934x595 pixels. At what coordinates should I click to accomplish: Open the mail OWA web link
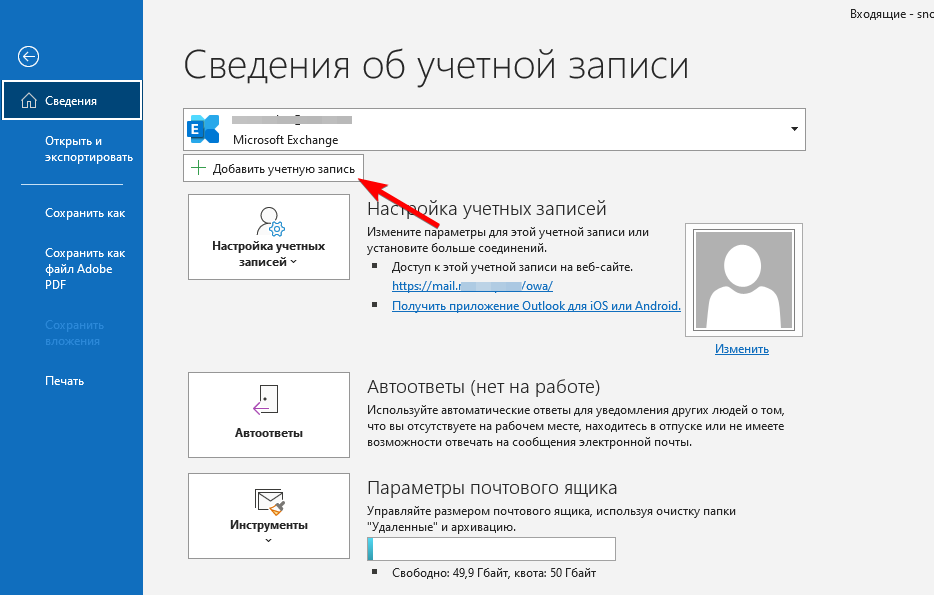point(472,286)
